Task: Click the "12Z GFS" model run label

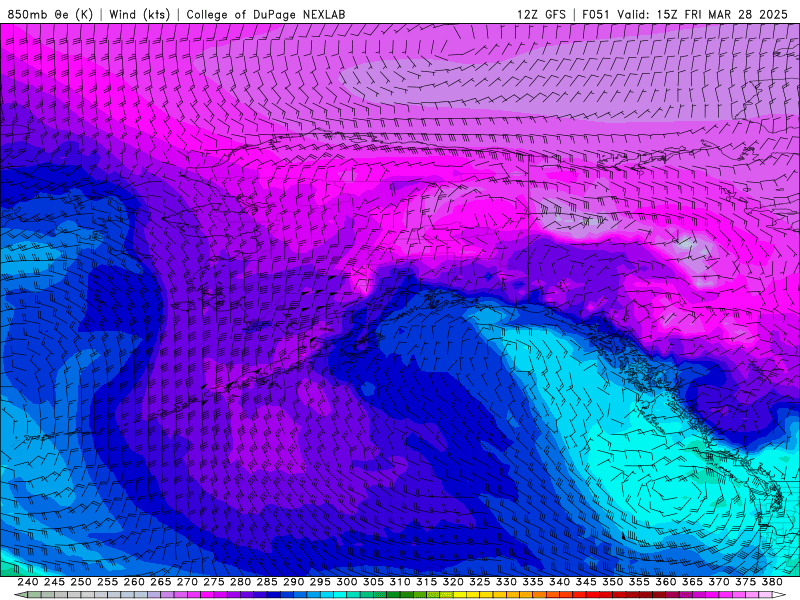Action: tap(541, 14)
